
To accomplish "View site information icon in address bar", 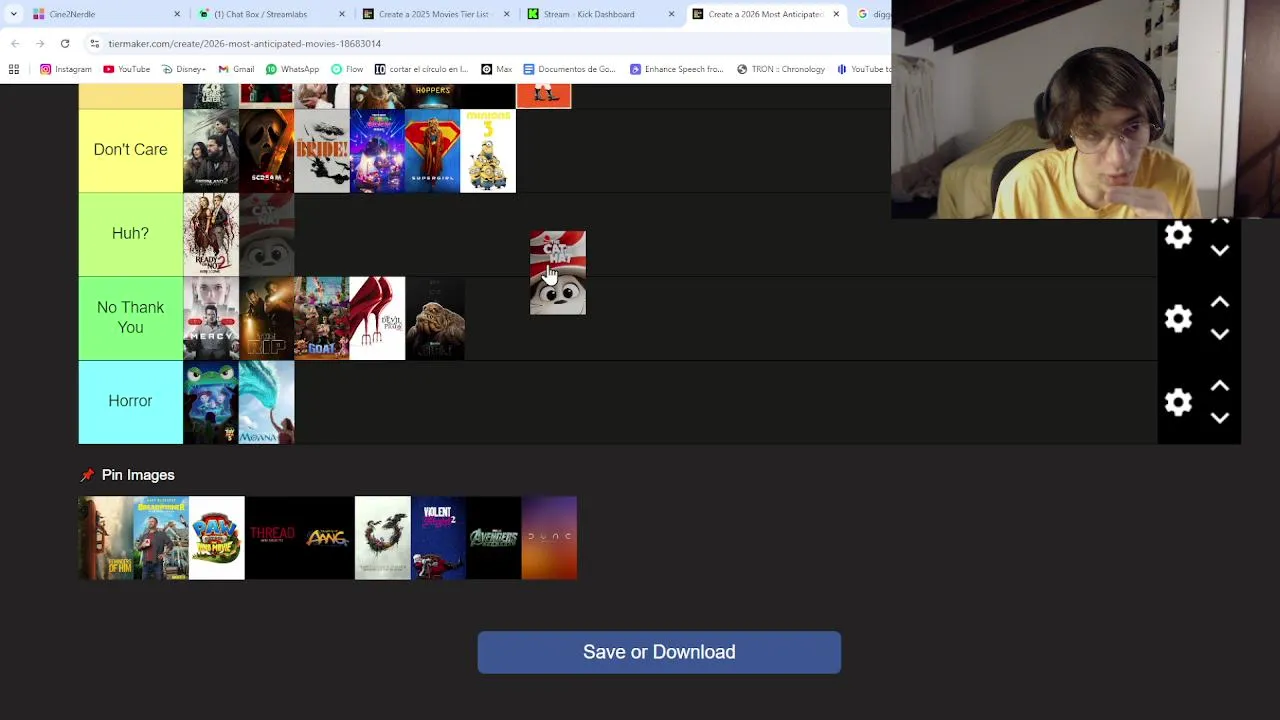I will pyautogui.click(x=94, y=43).
